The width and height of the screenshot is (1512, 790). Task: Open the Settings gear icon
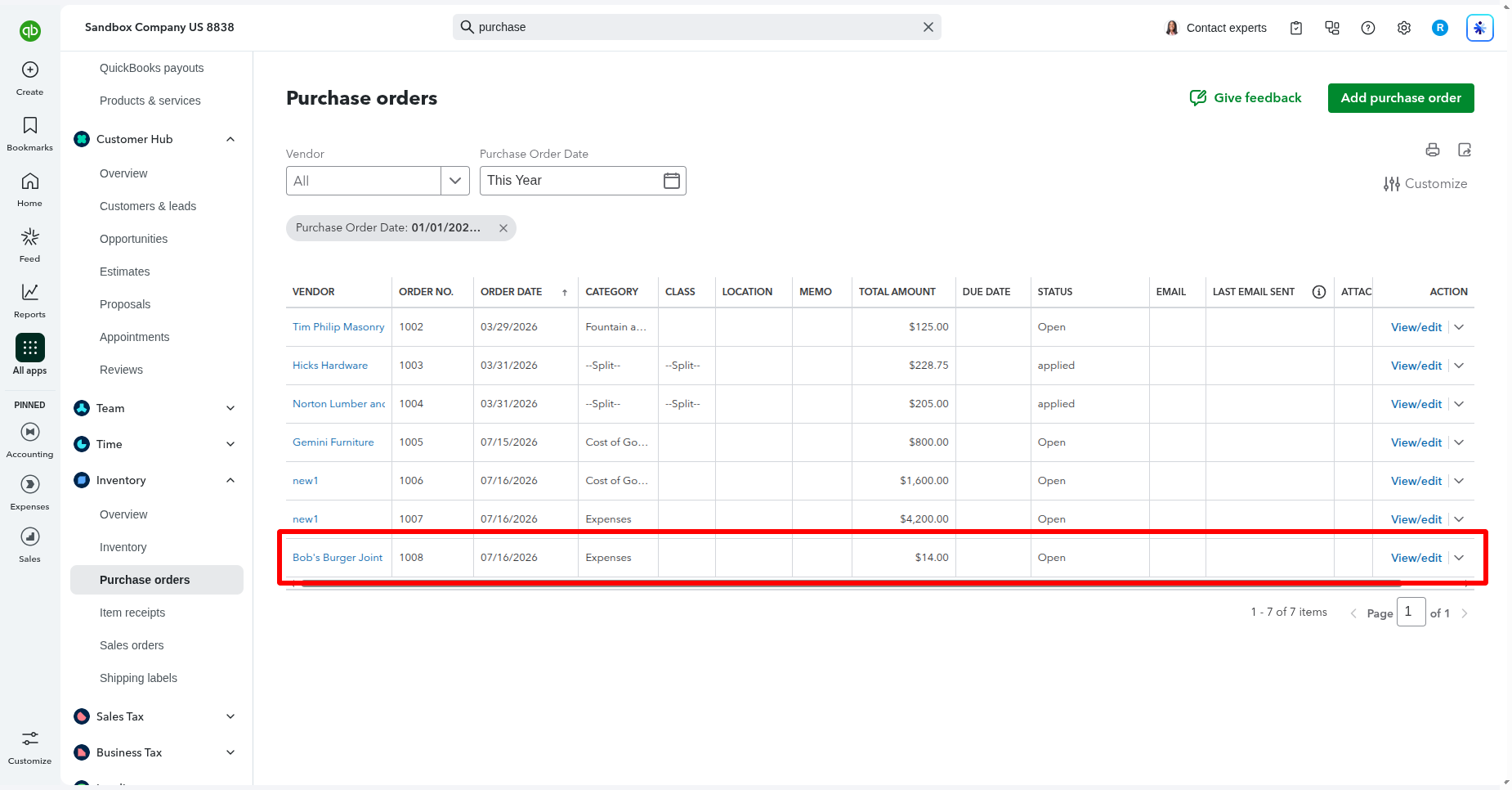[x=1404, y=28]
